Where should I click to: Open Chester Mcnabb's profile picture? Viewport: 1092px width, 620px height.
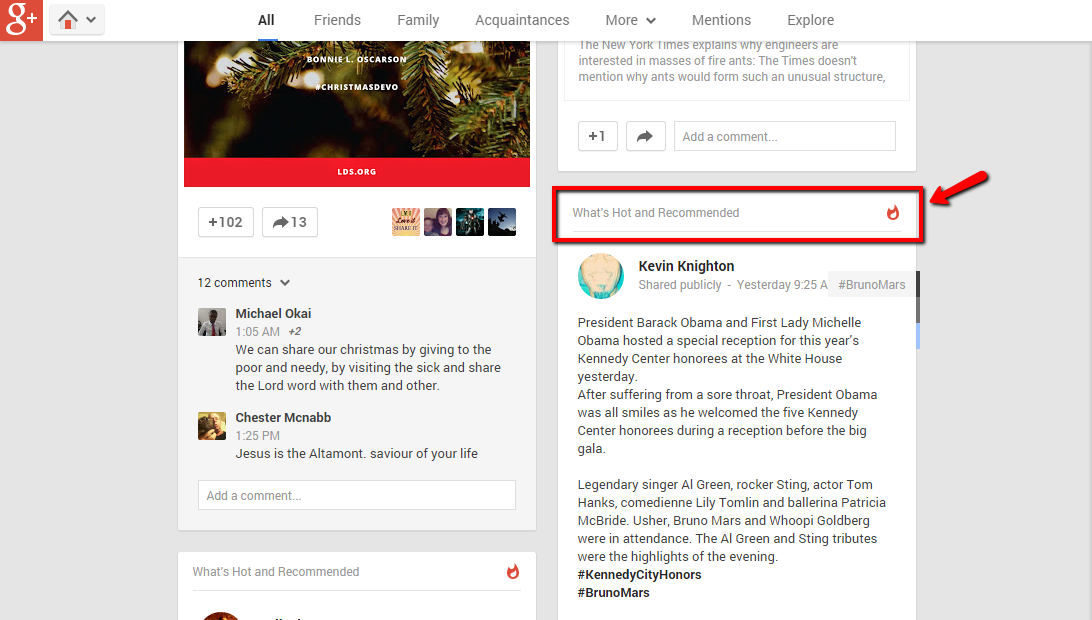point(212,426)
